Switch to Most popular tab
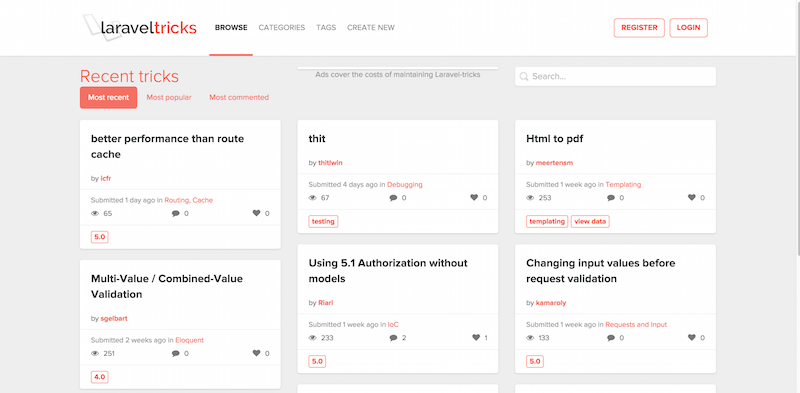This screenshot has height=393, width=800. point(169,97)
